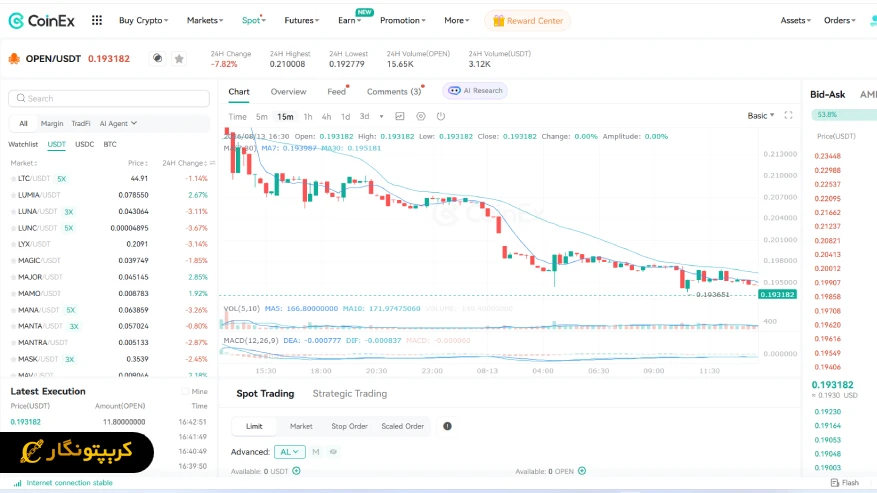Viewport: 877px width, 493px height.
Task: Switch to the Overview tab
Action: (x=289, y=92)
